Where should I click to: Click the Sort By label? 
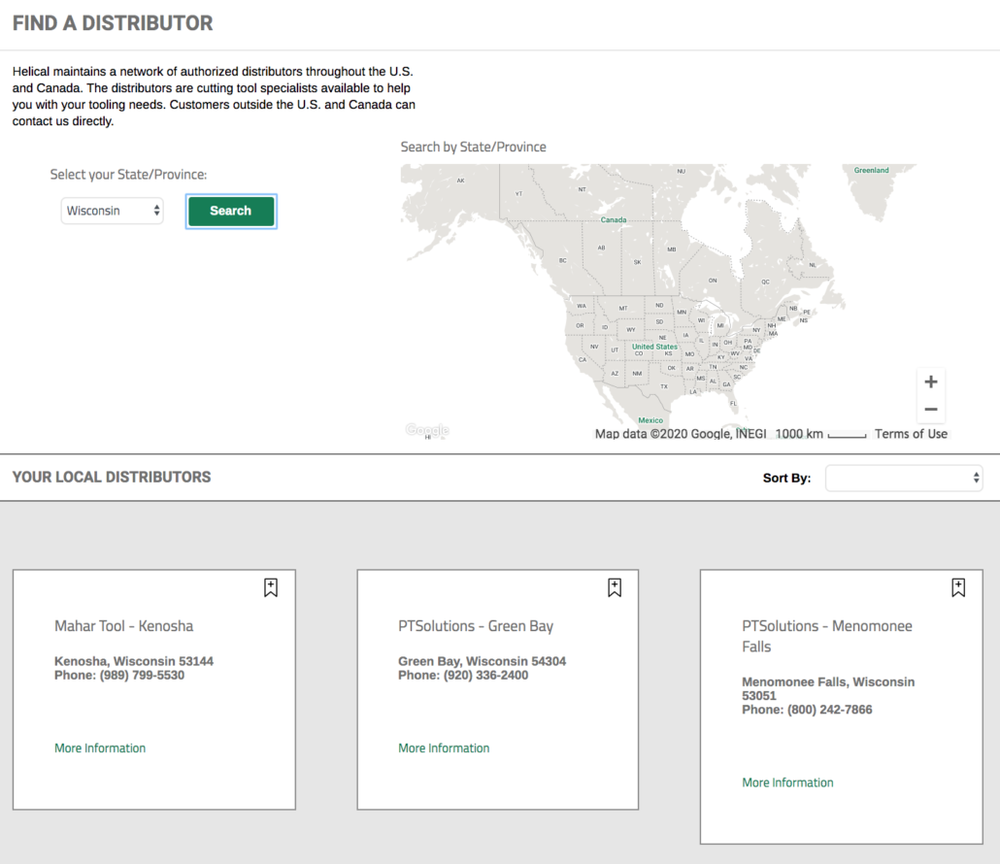click(x=787, y=478)
